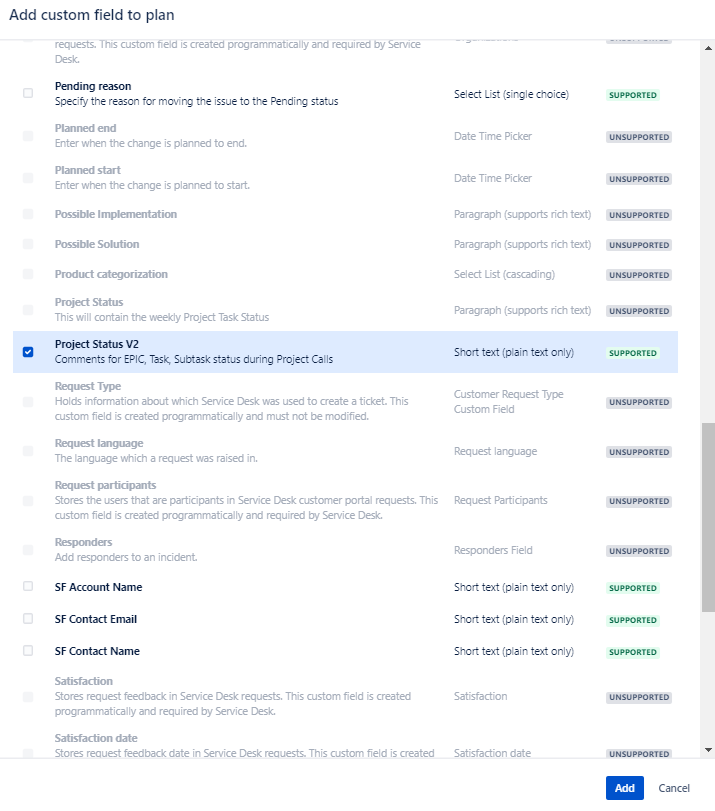The width and height of the screenshot is (715, 811).
Task: Click the SUPPORTED badge beside SF Account Name
Action: (x=632, y=588)
